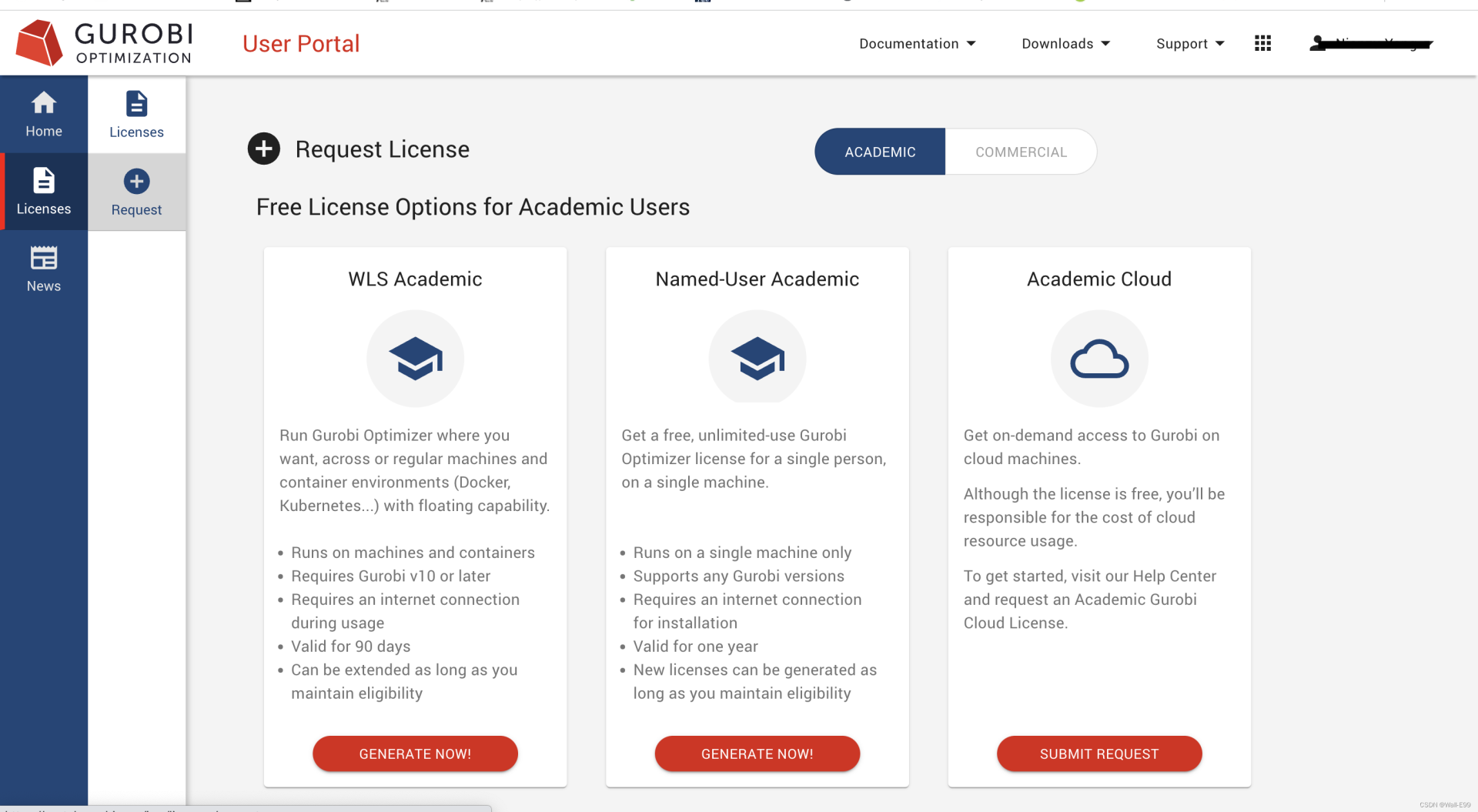Click the Named-User Academic graduation cap icon
Screen dimensions: 1478x812
pyautogui.click(x=757, y=359)
